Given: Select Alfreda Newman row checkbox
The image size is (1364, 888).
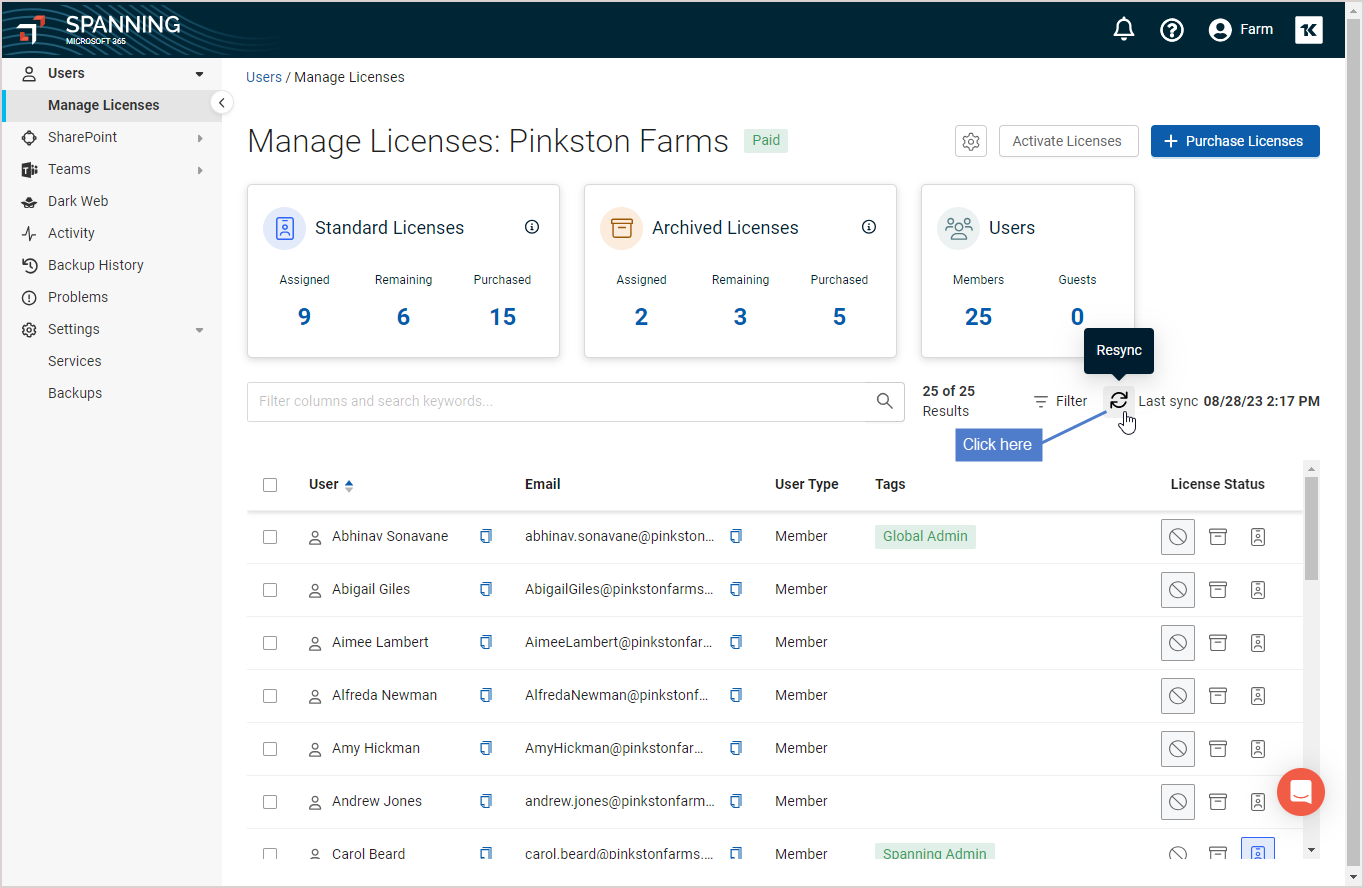Looking at the screenshot, I should click(x=270, y=696).
